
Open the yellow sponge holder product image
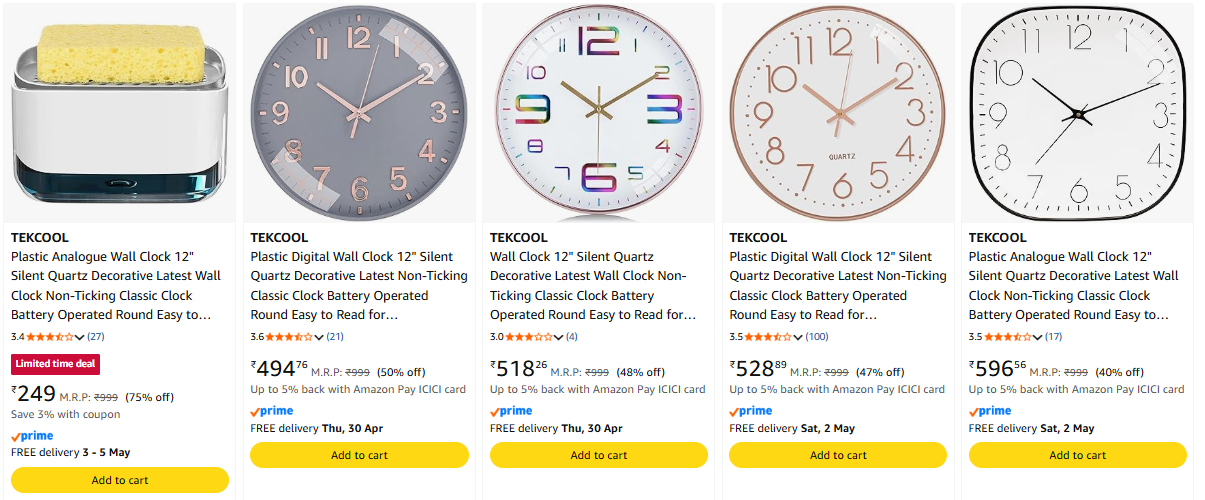point(120,112)
